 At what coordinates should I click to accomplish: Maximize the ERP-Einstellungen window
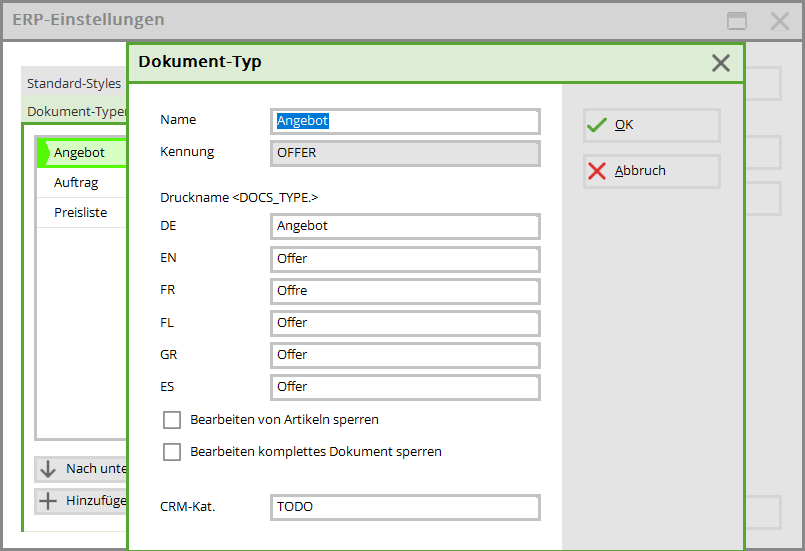click(737, 21)
